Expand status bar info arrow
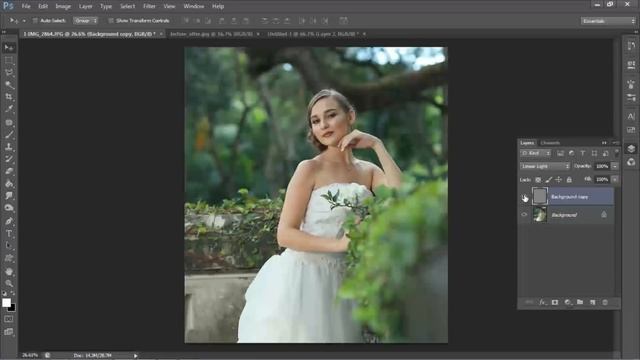Screen dimensions: 640x360 pos(136,356)
